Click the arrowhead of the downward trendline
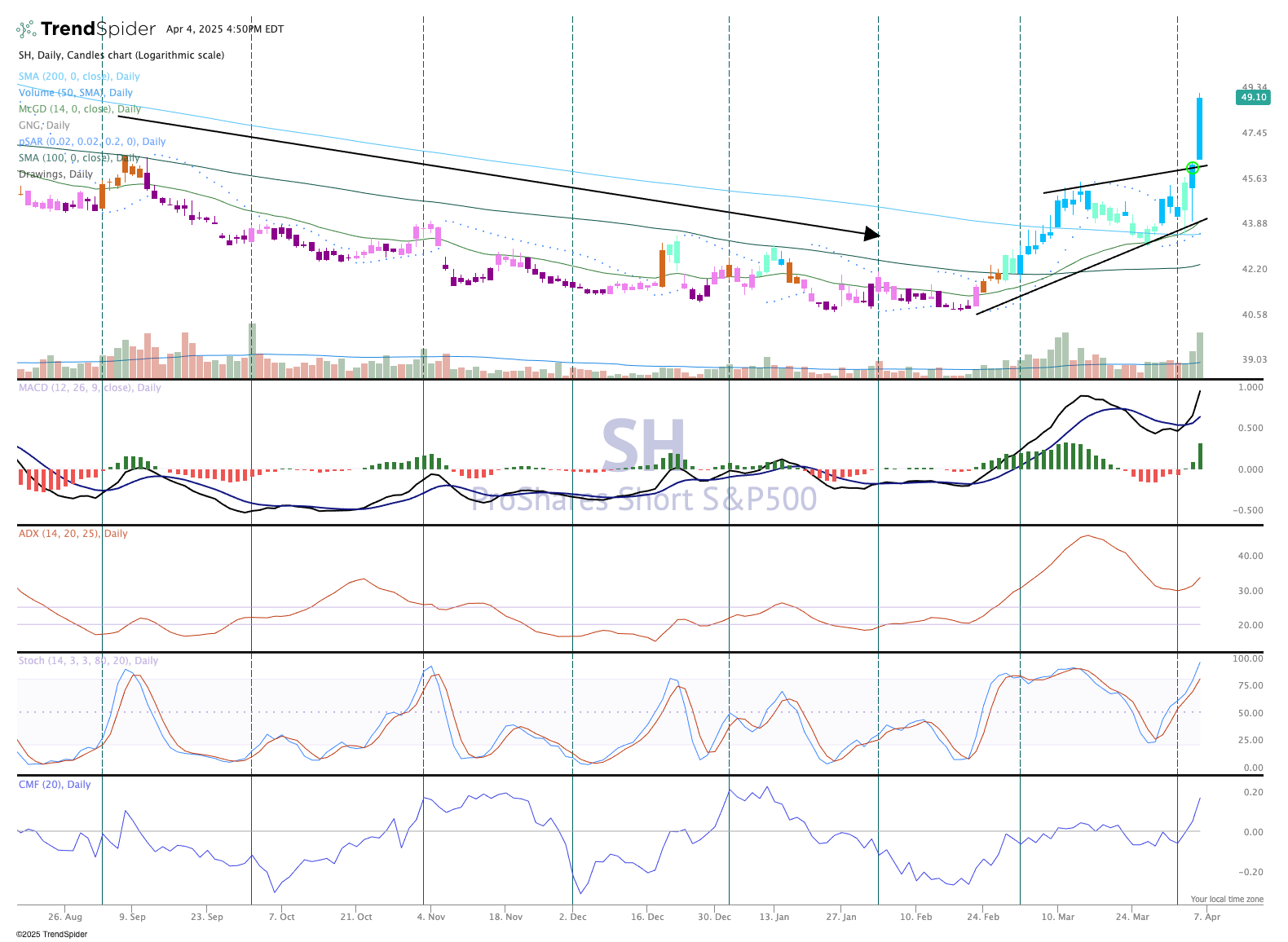The height and width of the screenshot is (942, 1288). click(873, 234)
